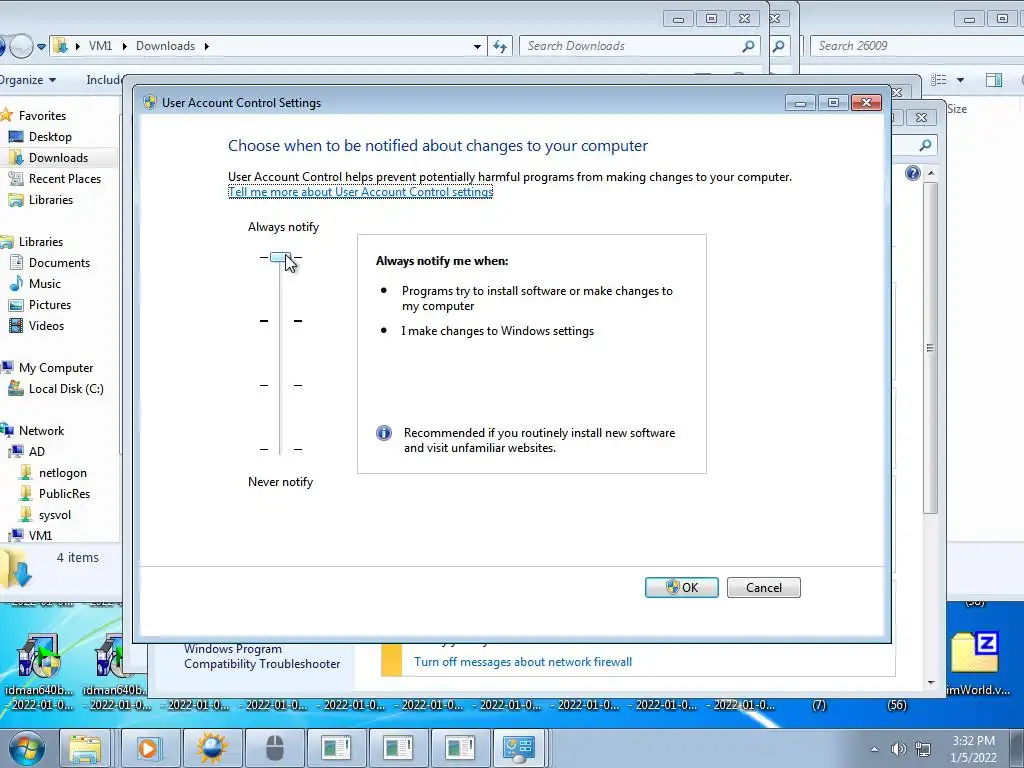Screen dimensions: 1024x768
Task: Select Local Disk (C:) in the sidebar
Action: (x=65, y=389)
